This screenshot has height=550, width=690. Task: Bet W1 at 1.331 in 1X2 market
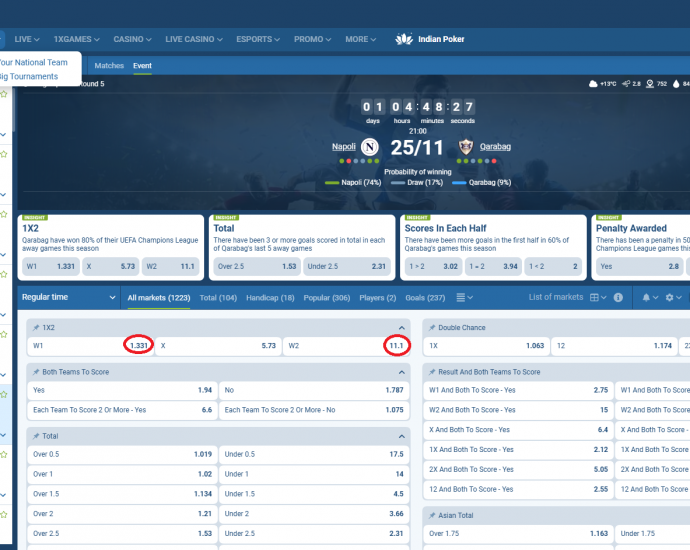[x=90, y=346]
